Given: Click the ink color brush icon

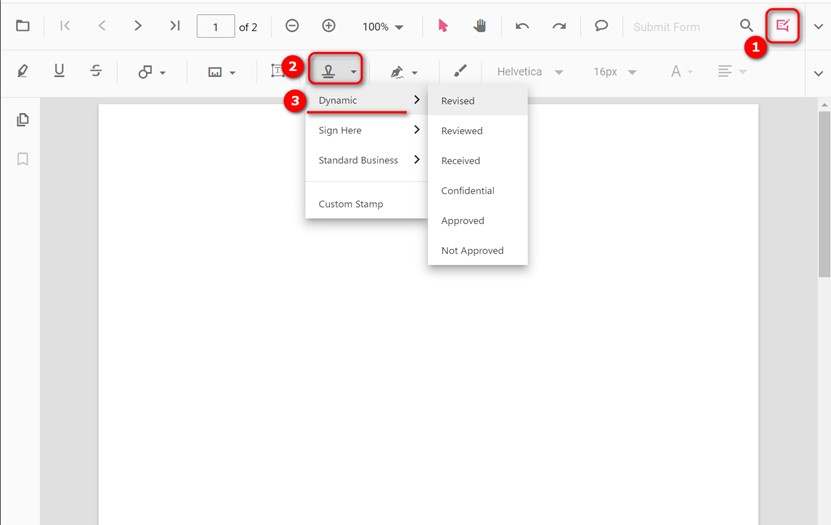Looking at the screenshot, I should point(460,71).
